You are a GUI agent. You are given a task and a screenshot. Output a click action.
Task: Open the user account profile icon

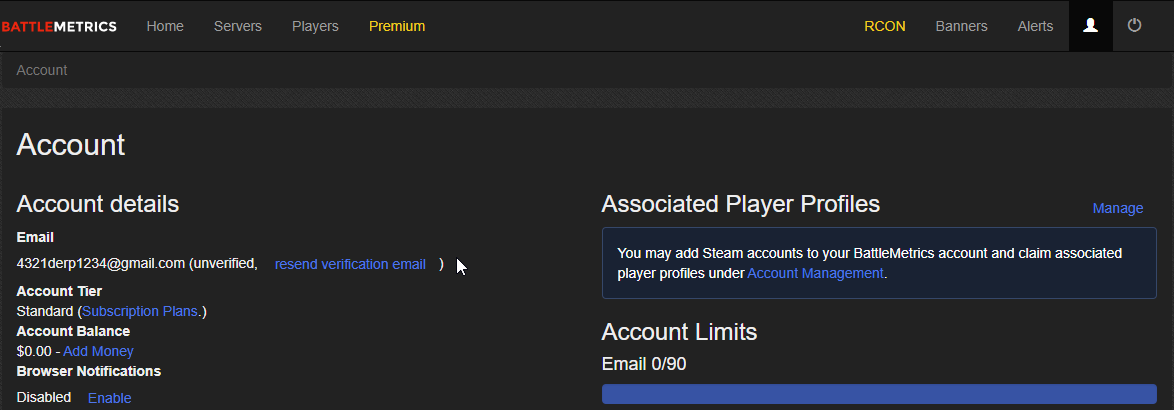pos(1090,26)
